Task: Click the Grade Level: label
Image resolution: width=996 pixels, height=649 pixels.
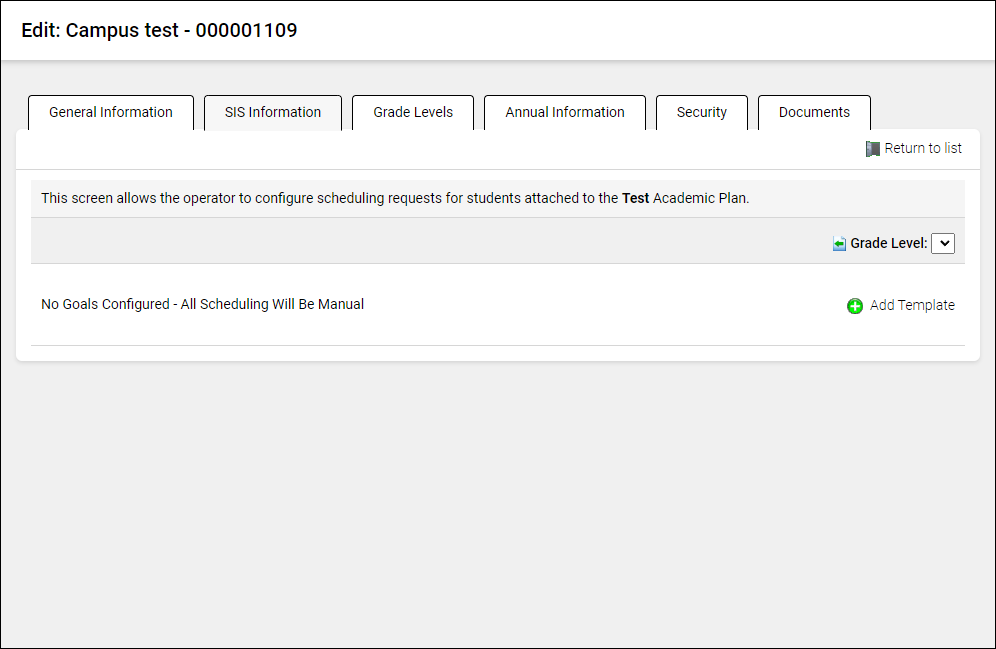Action: click(x=889, y=243)
